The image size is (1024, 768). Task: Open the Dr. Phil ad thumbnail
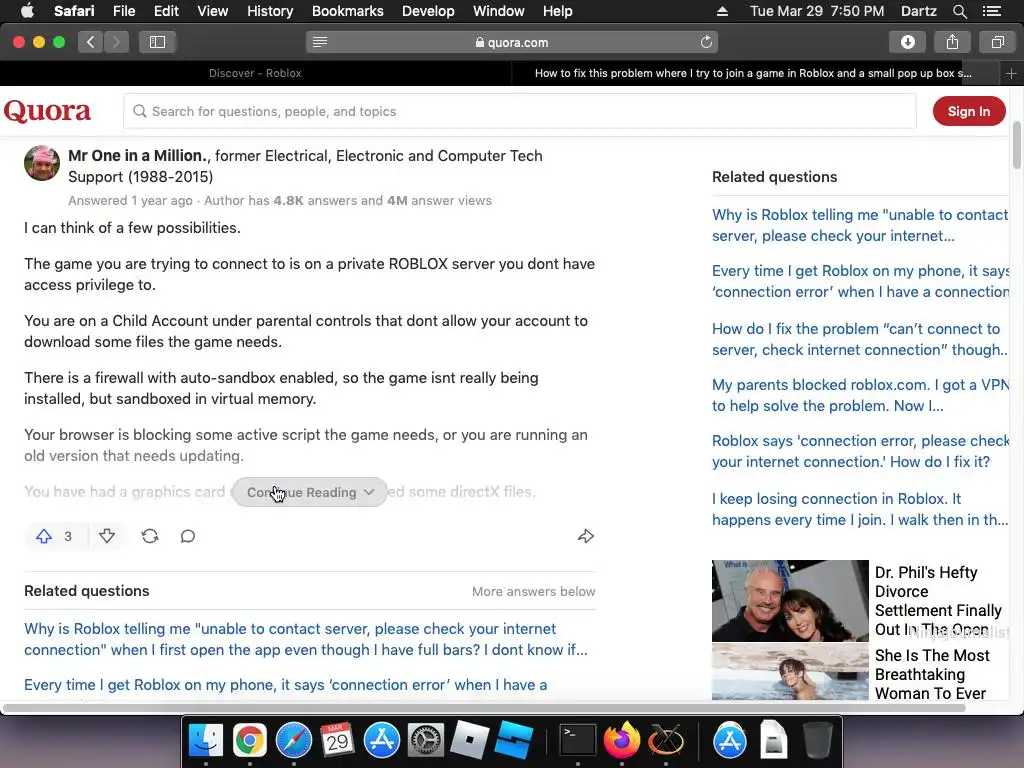(790, 601)
